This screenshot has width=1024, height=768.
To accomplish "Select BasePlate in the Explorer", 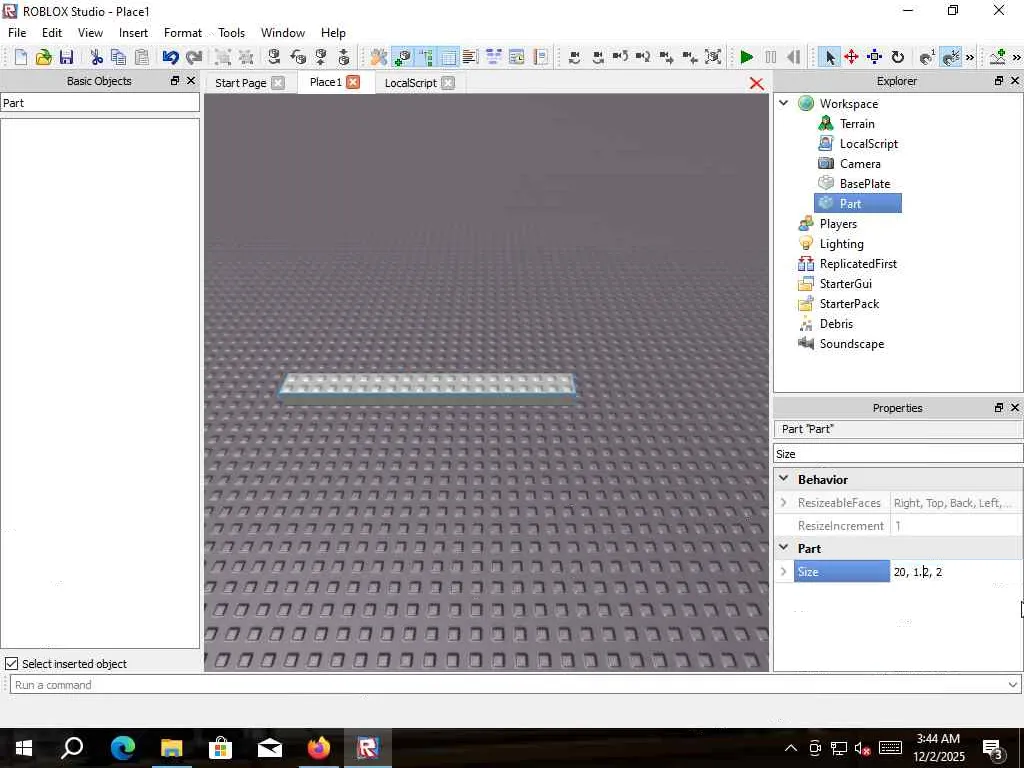I will click(865, 184).
